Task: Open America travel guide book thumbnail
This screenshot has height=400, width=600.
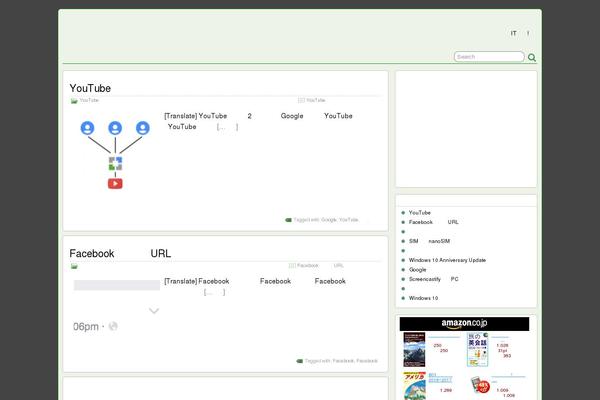Action: pyautogui.click(x=414, y=386)
